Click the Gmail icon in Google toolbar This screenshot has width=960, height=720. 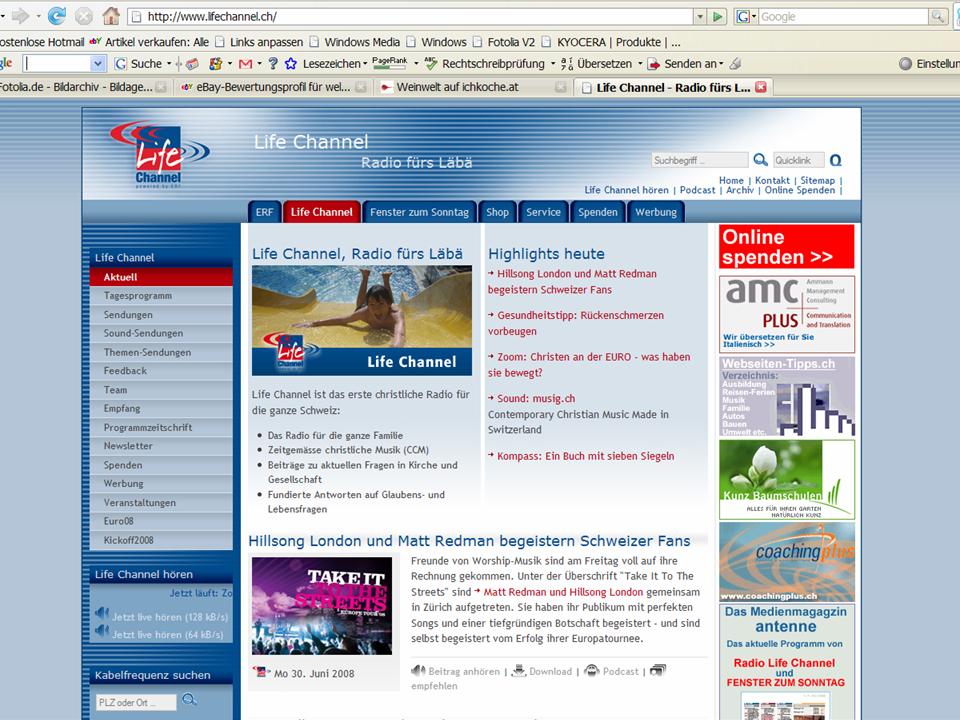[x=245, y=63]
